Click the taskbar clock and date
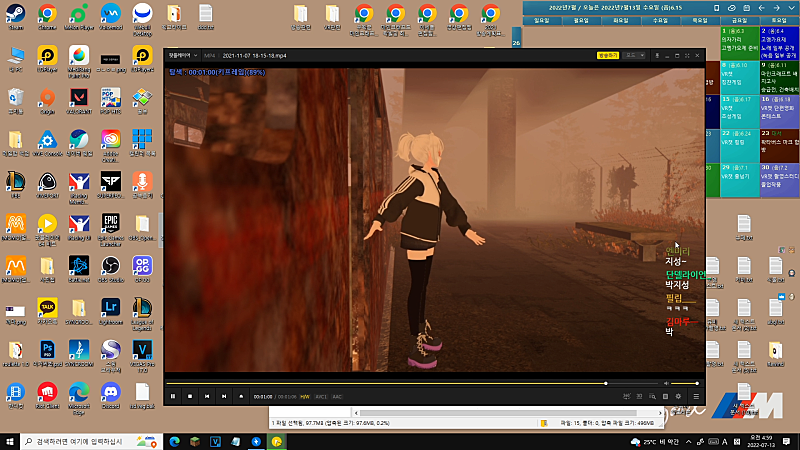Viewport: 800px width, 450px height. pyautogui.click(x=761, y=441)
